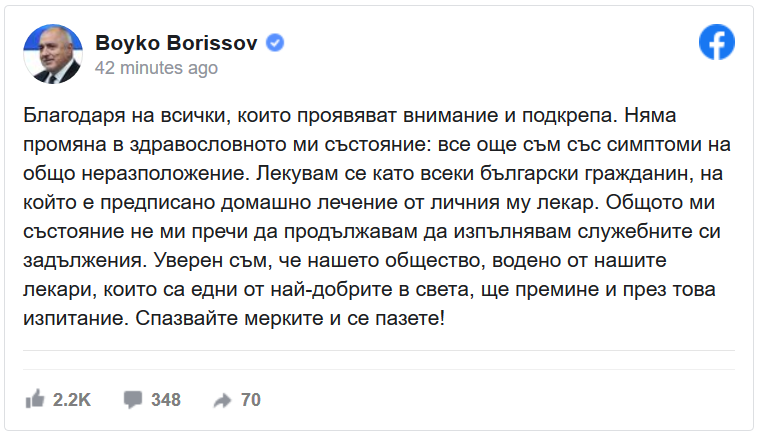Click the Facebook logo icon
762x436 pixels.
click(x=717, y=42)
